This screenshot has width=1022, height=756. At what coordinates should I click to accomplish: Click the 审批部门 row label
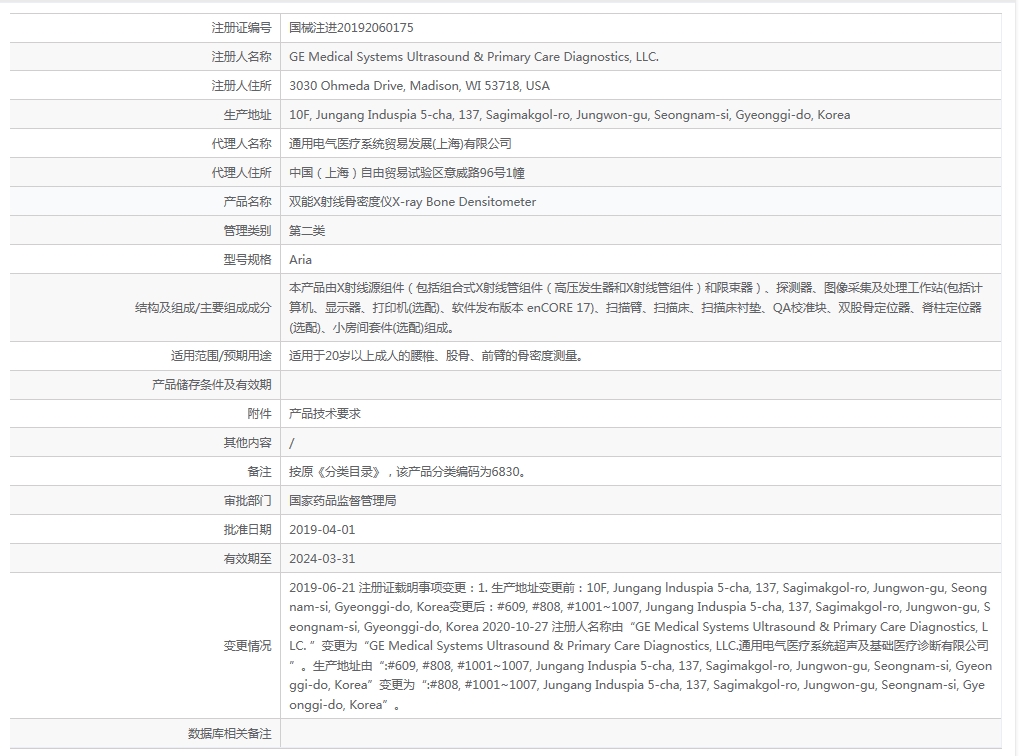247,501
